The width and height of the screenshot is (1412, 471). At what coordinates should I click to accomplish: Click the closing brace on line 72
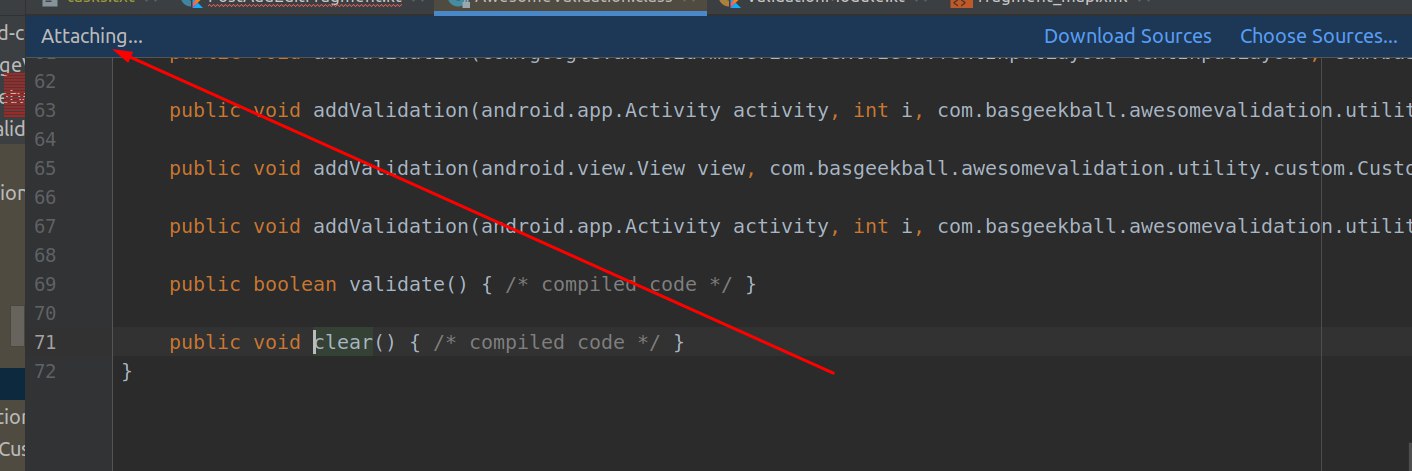click(x=127, y=372)
